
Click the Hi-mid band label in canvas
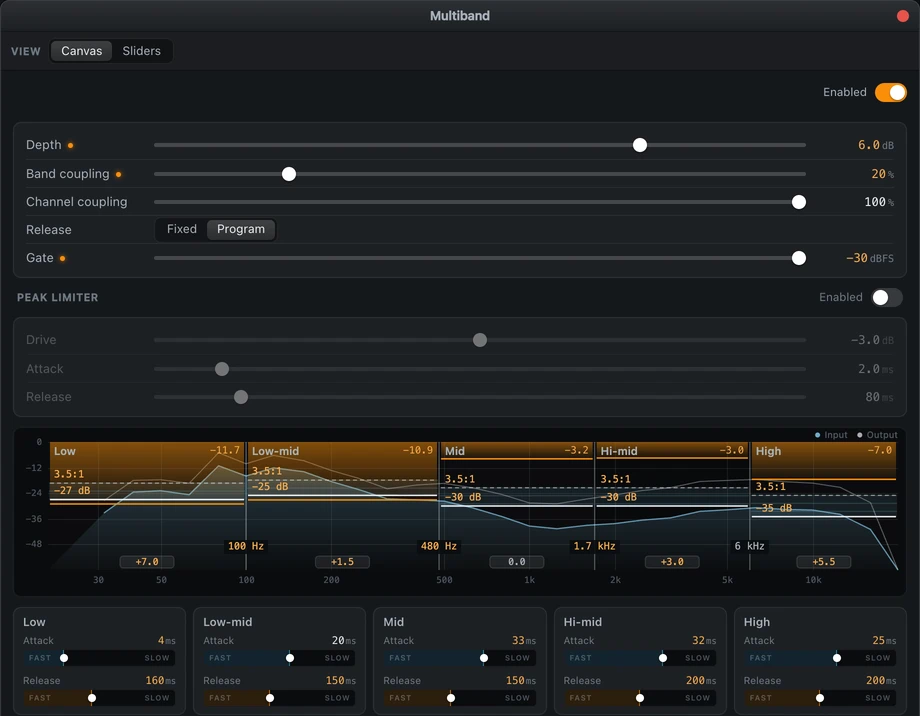click(618, 451)
